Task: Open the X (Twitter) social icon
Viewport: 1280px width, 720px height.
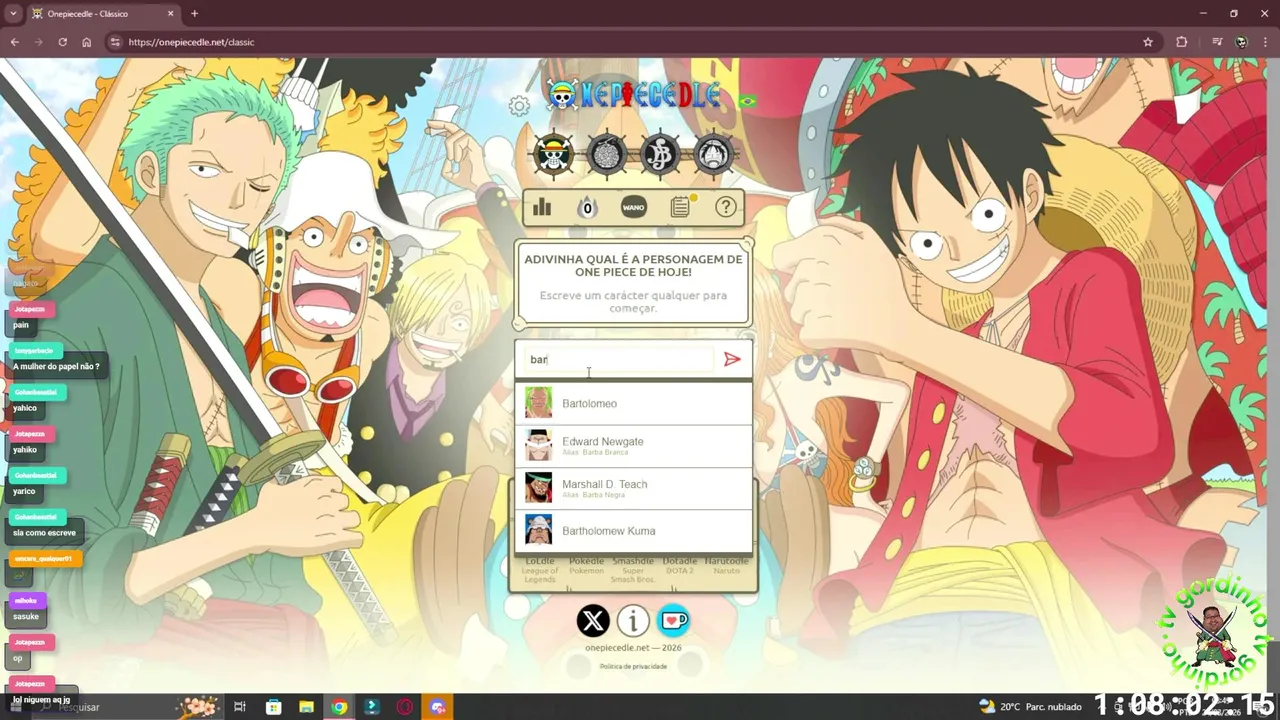Action: 593,621
